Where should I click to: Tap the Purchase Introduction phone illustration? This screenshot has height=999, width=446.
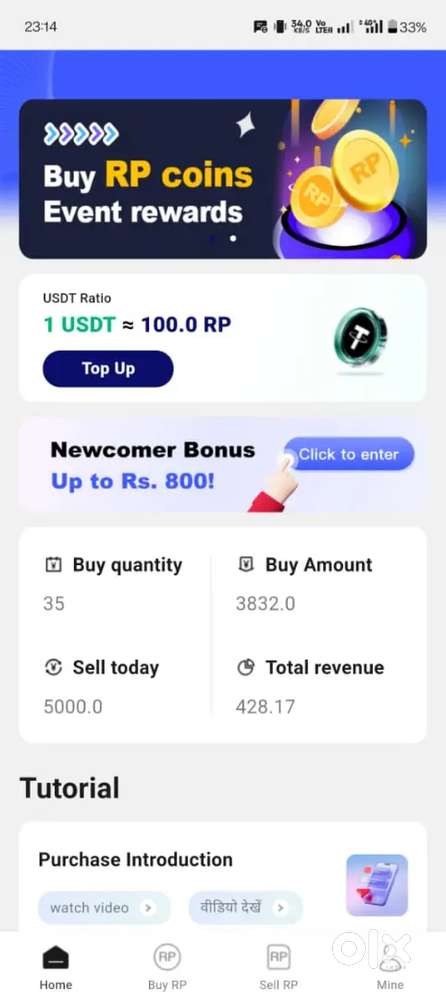point(377,885)
